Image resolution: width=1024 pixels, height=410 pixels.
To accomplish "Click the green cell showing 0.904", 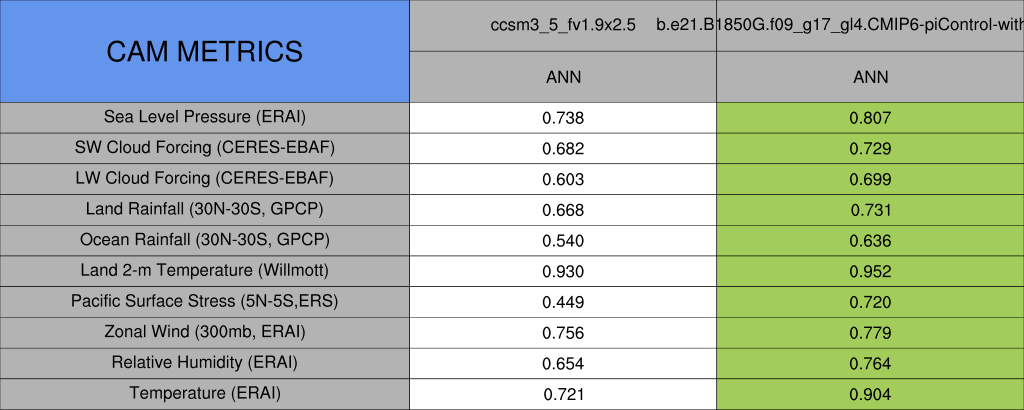I will pos(870,394).
